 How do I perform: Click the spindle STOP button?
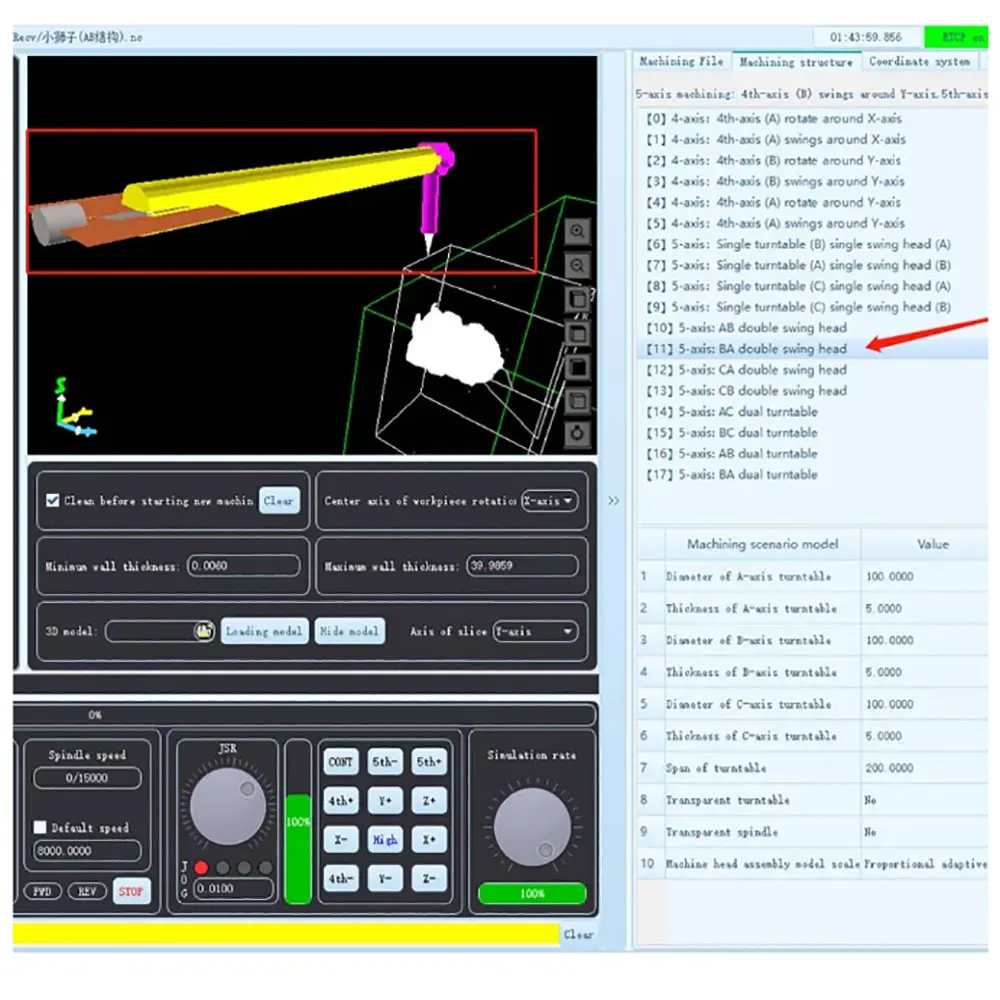point(131,891)
